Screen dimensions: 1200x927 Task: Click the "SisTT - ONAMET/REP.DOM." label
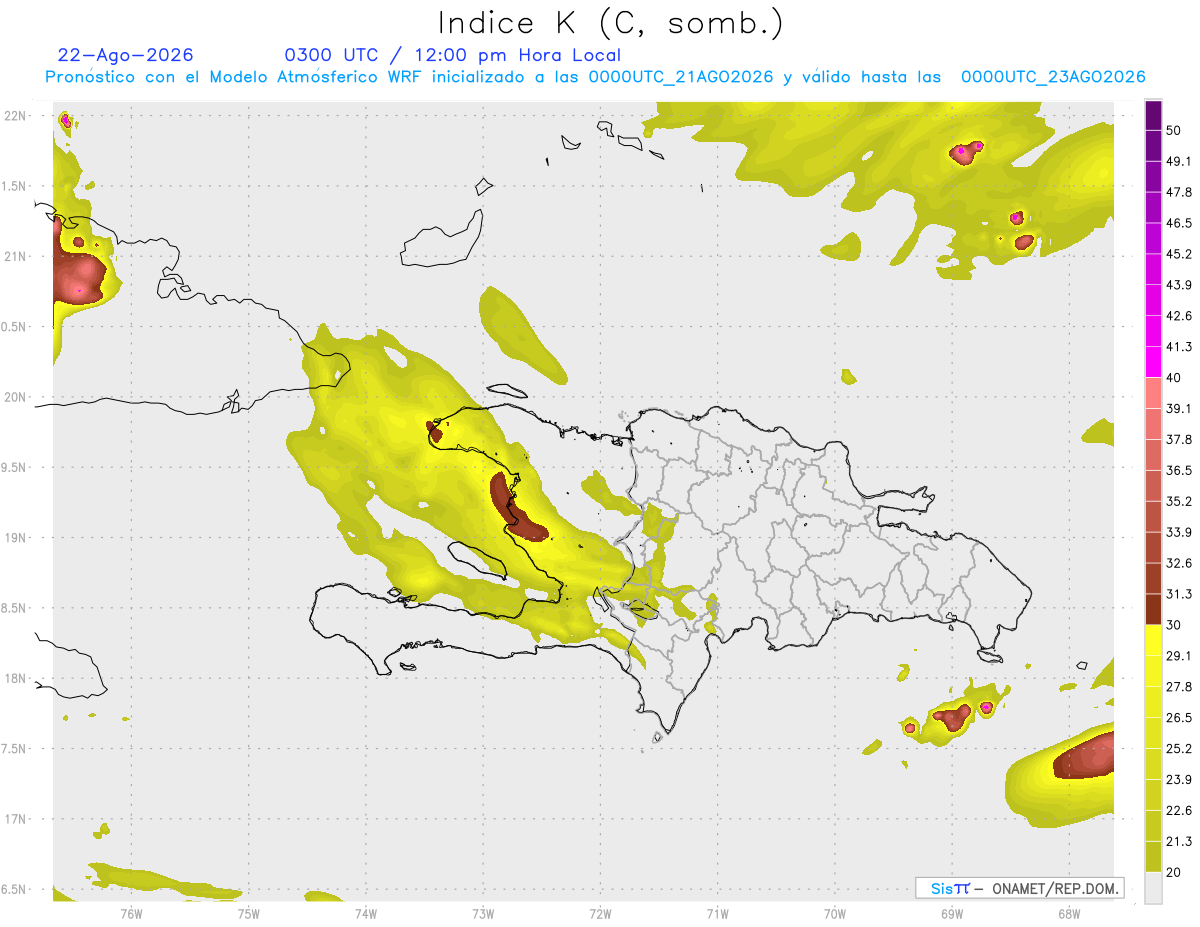(x=1020, y=888)
